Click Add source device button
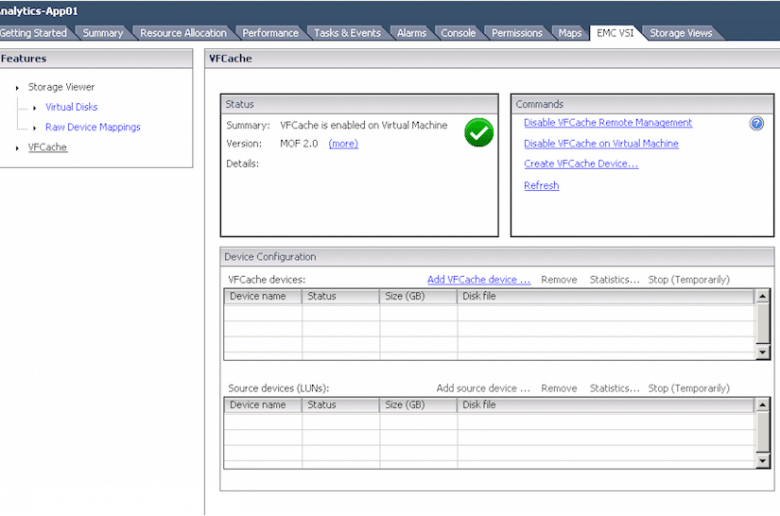Screen dimensions: 780x516 pos(483,388)
